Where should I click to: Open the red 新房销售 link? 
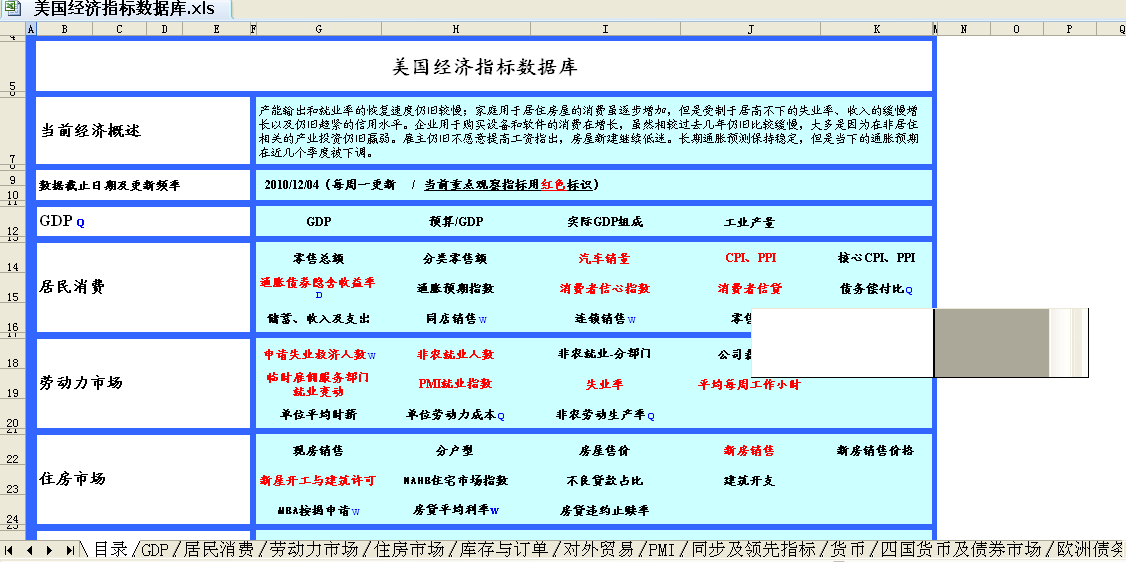(x=749, y=451)
